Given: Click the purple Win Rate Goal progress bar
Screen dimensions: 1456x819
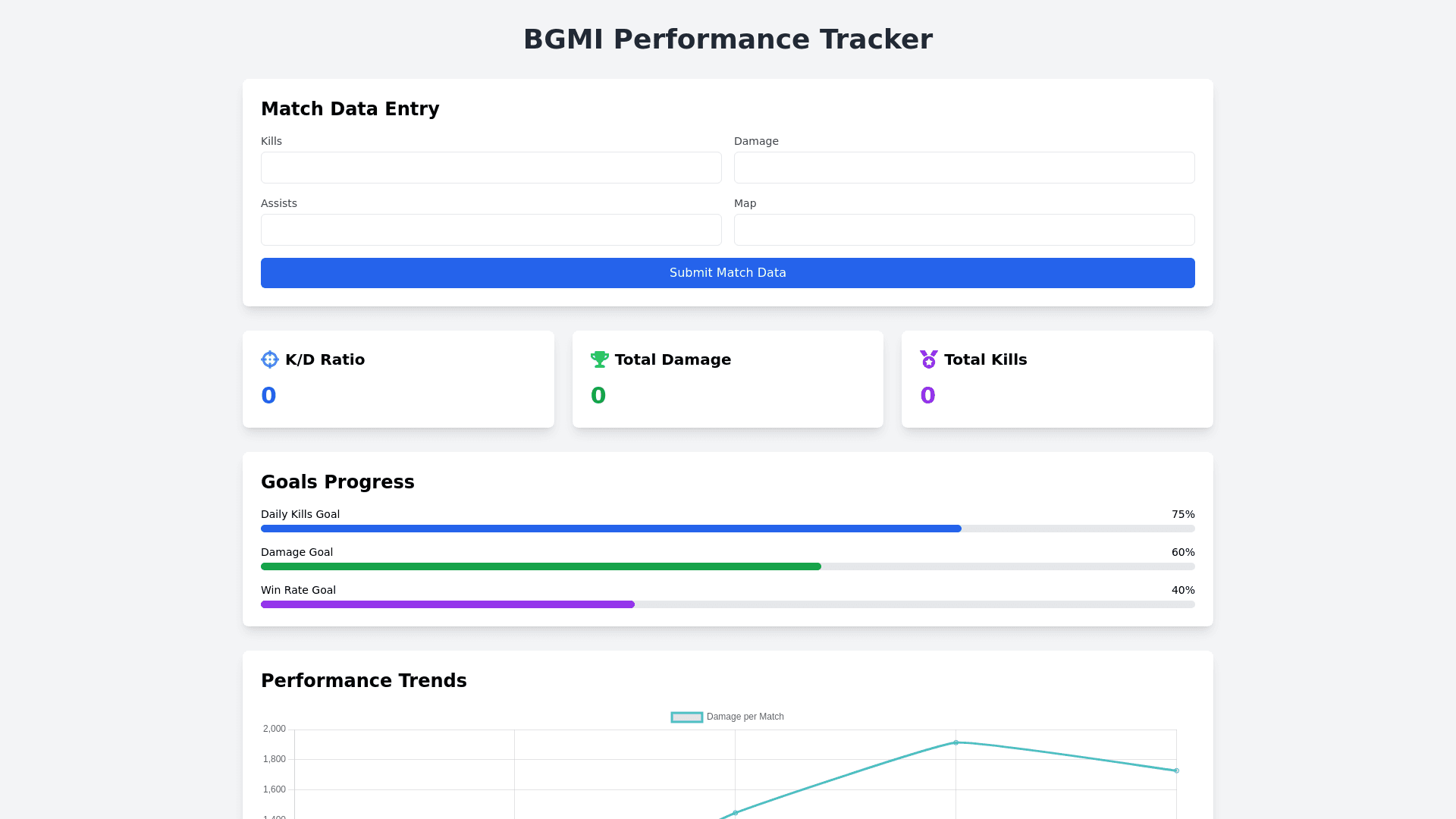Looking at the screenshot, I should point(447,604).
